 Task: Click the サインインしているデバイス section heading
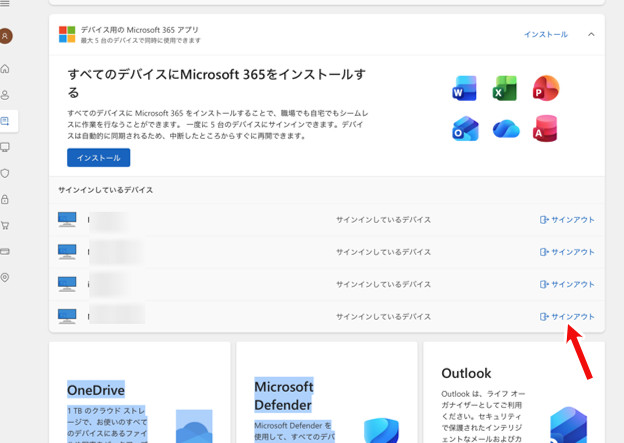pyautogui.click(x=105, y=190)
